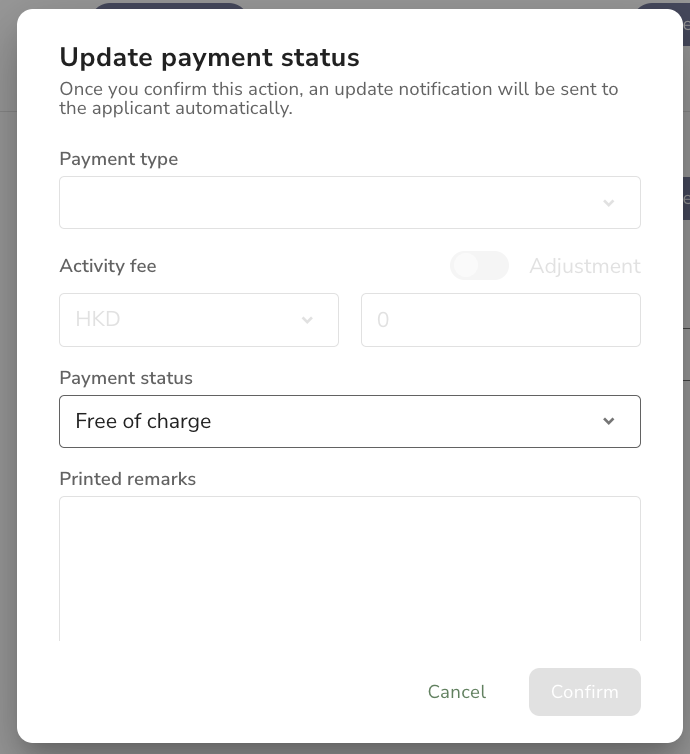
Task: Toggle the Adjustment switch
Action: pos(480,266)
